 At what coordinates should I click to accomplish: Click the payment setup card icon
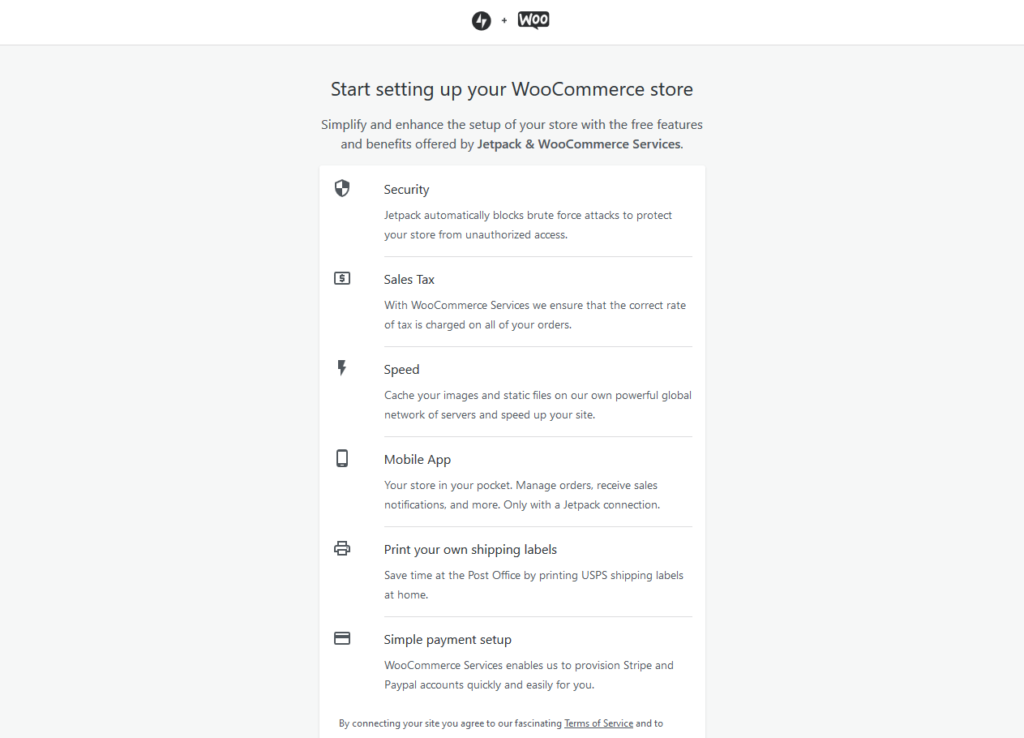(x=342, y=638)
